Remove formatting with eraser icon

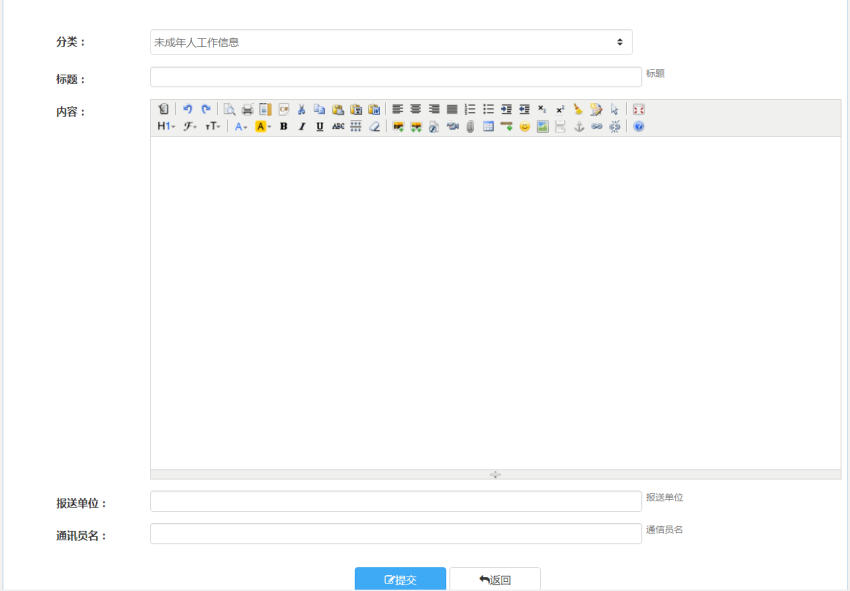pos(374,126)
